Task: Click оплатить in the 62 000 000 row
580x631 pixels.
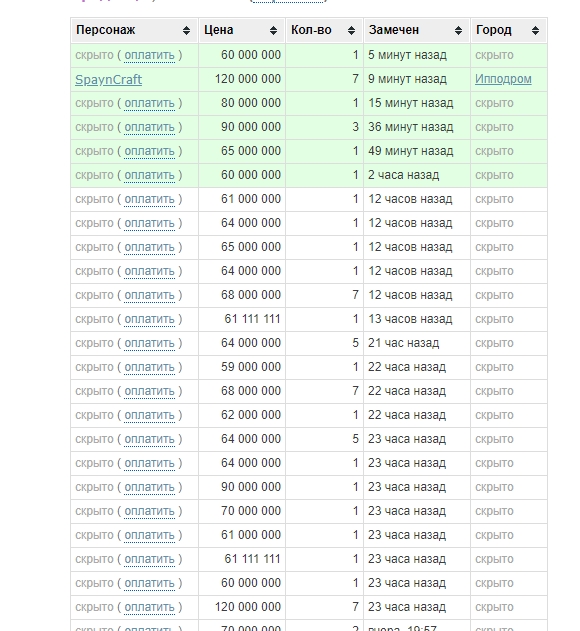Action: tap(149, 415)
